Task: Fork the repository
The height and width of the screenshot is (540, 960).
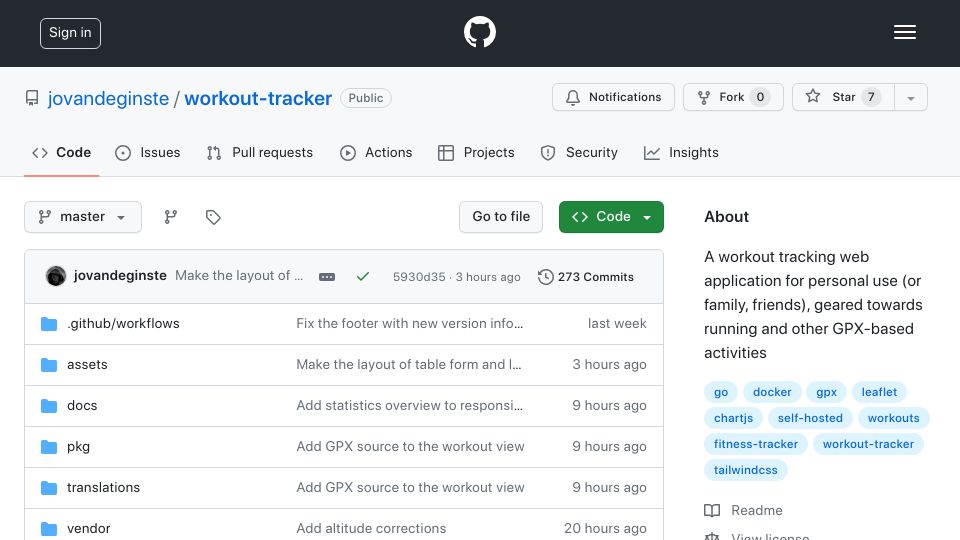Action: (733, 97)
